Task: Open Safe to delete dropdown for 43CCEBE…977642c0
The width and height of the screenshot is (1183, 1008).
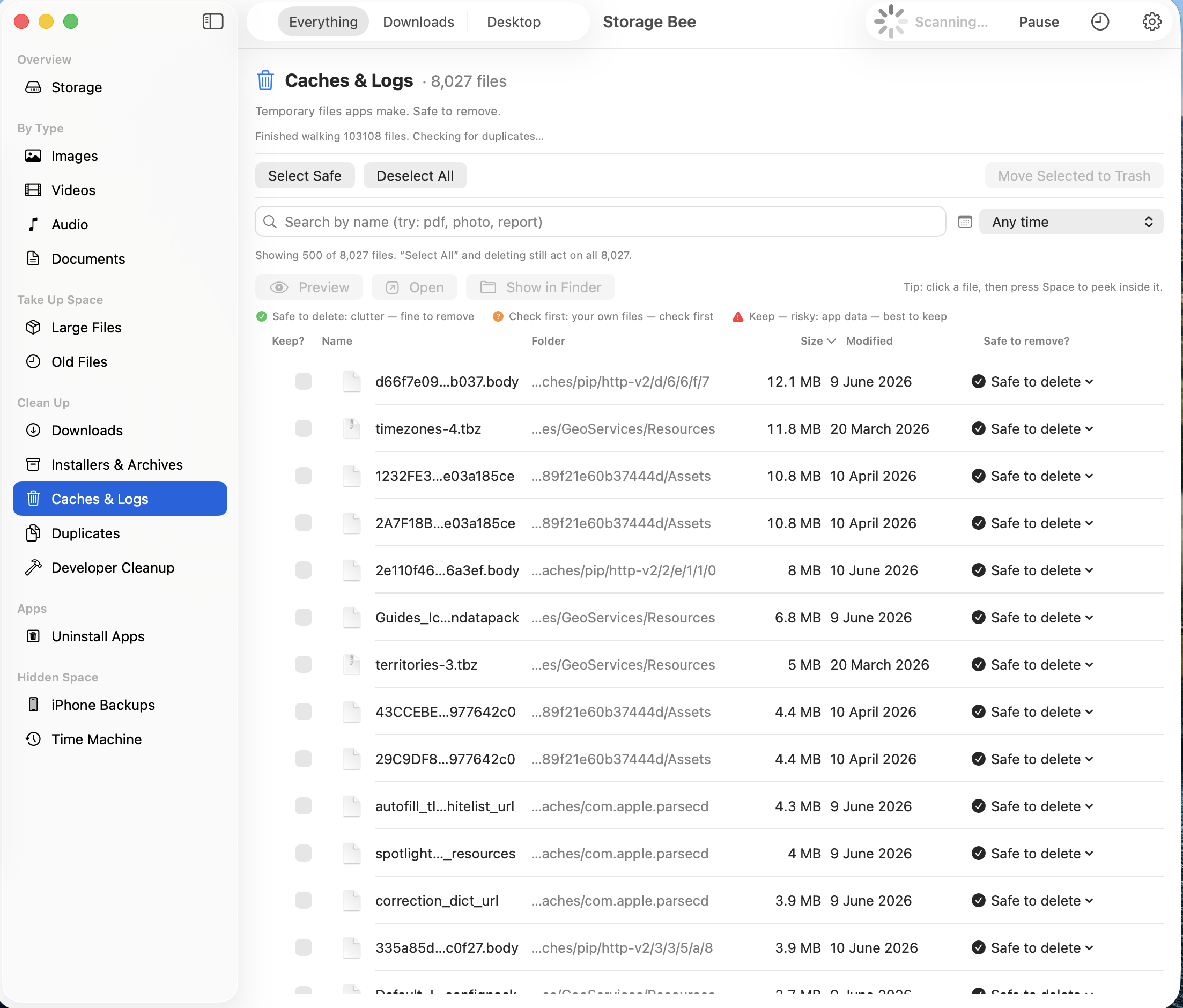Action: tap(1032, 711)
